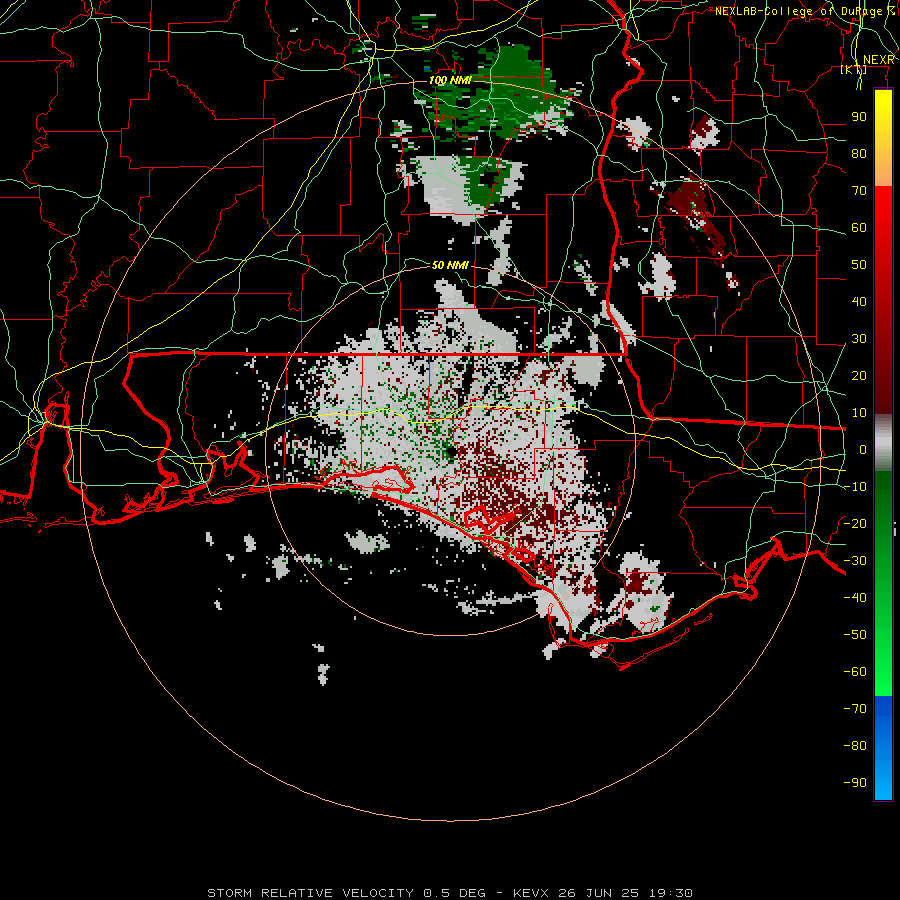Click the -20 label on the color scale
This screenshot has height=900, width=900.
[x=855, y=523]
